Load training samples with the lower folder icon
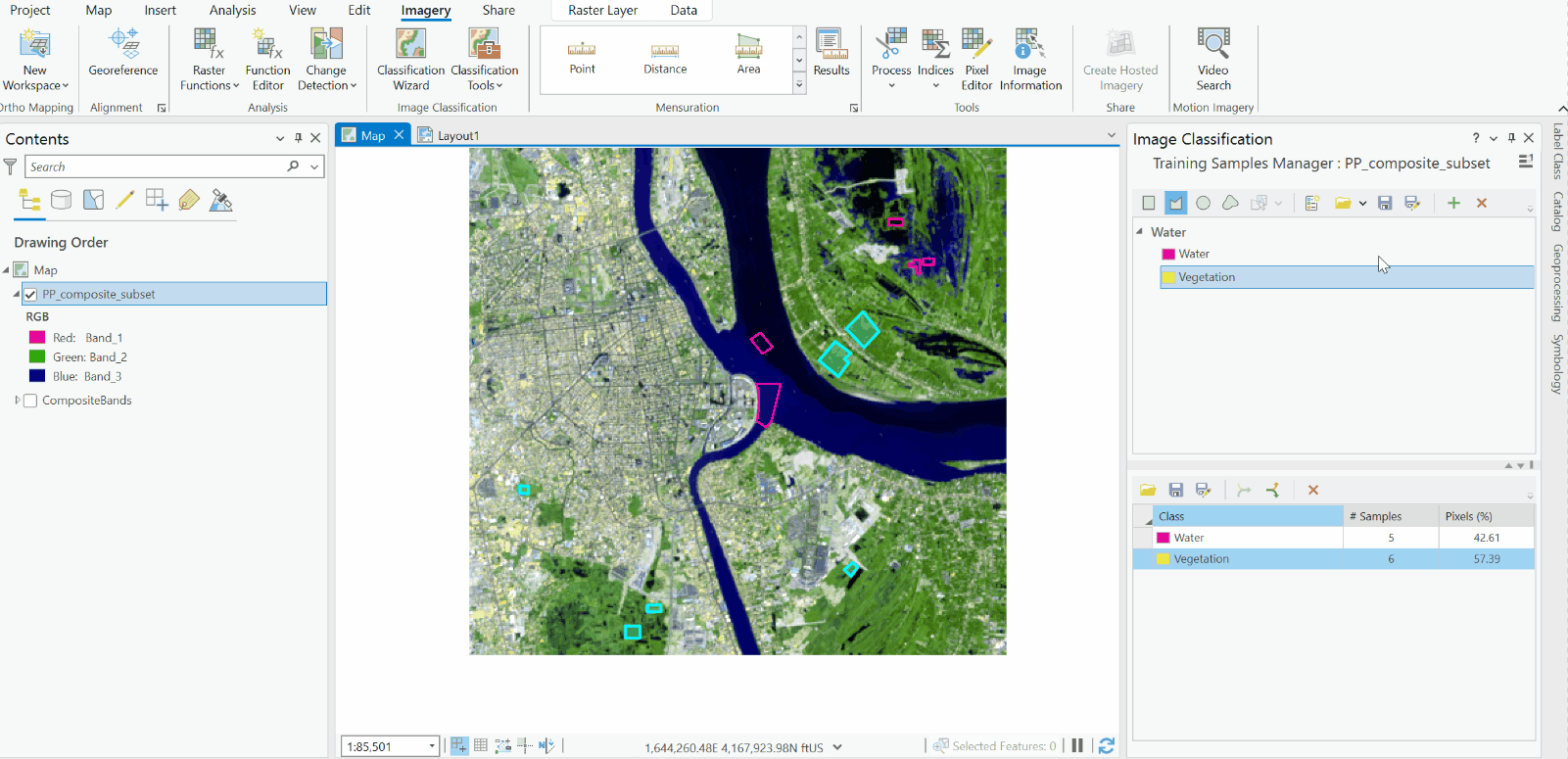 tap(1148, 490)
